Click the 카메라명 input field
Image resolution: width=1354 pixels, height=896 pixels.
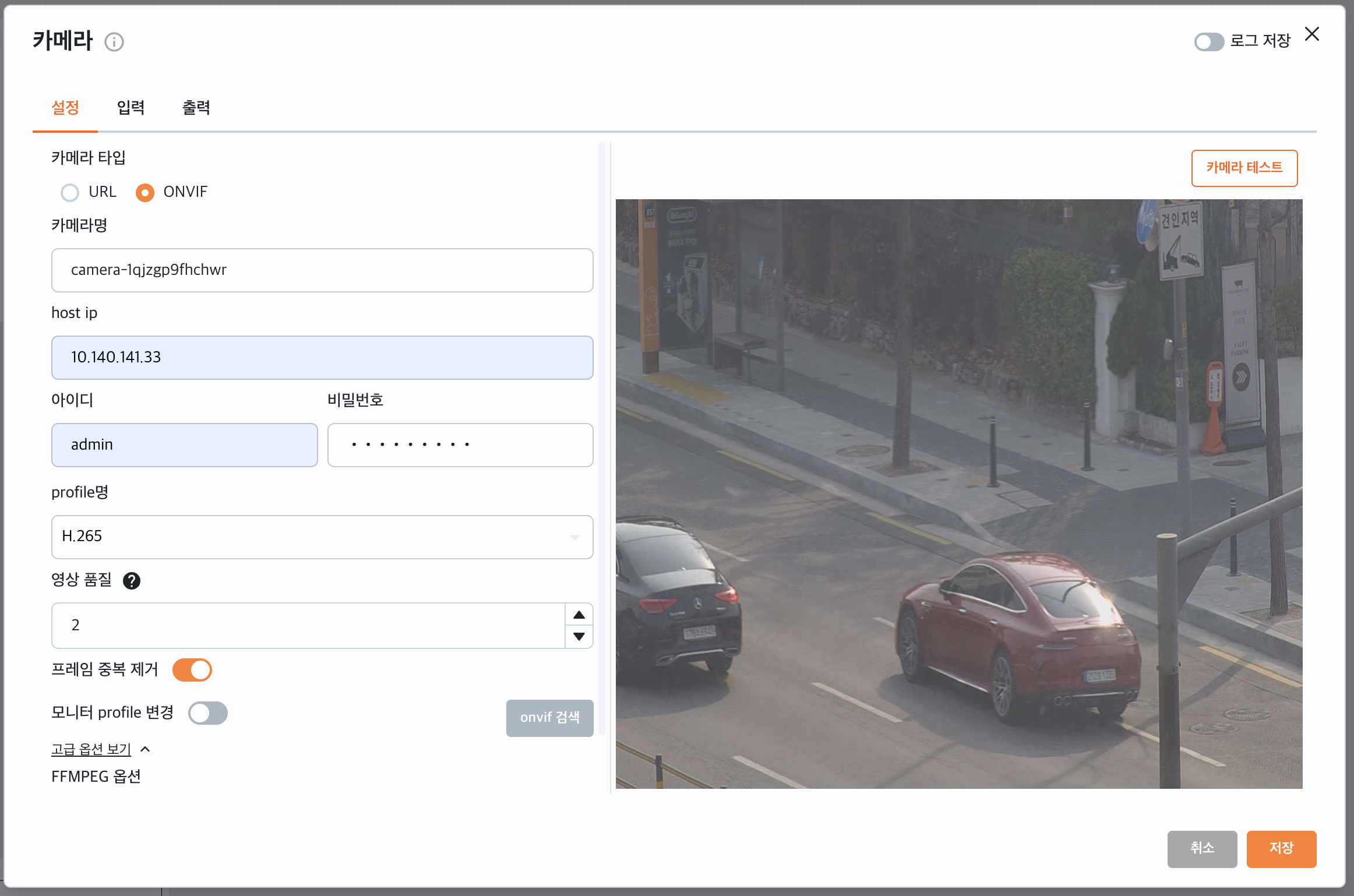[x=322, y=270]
